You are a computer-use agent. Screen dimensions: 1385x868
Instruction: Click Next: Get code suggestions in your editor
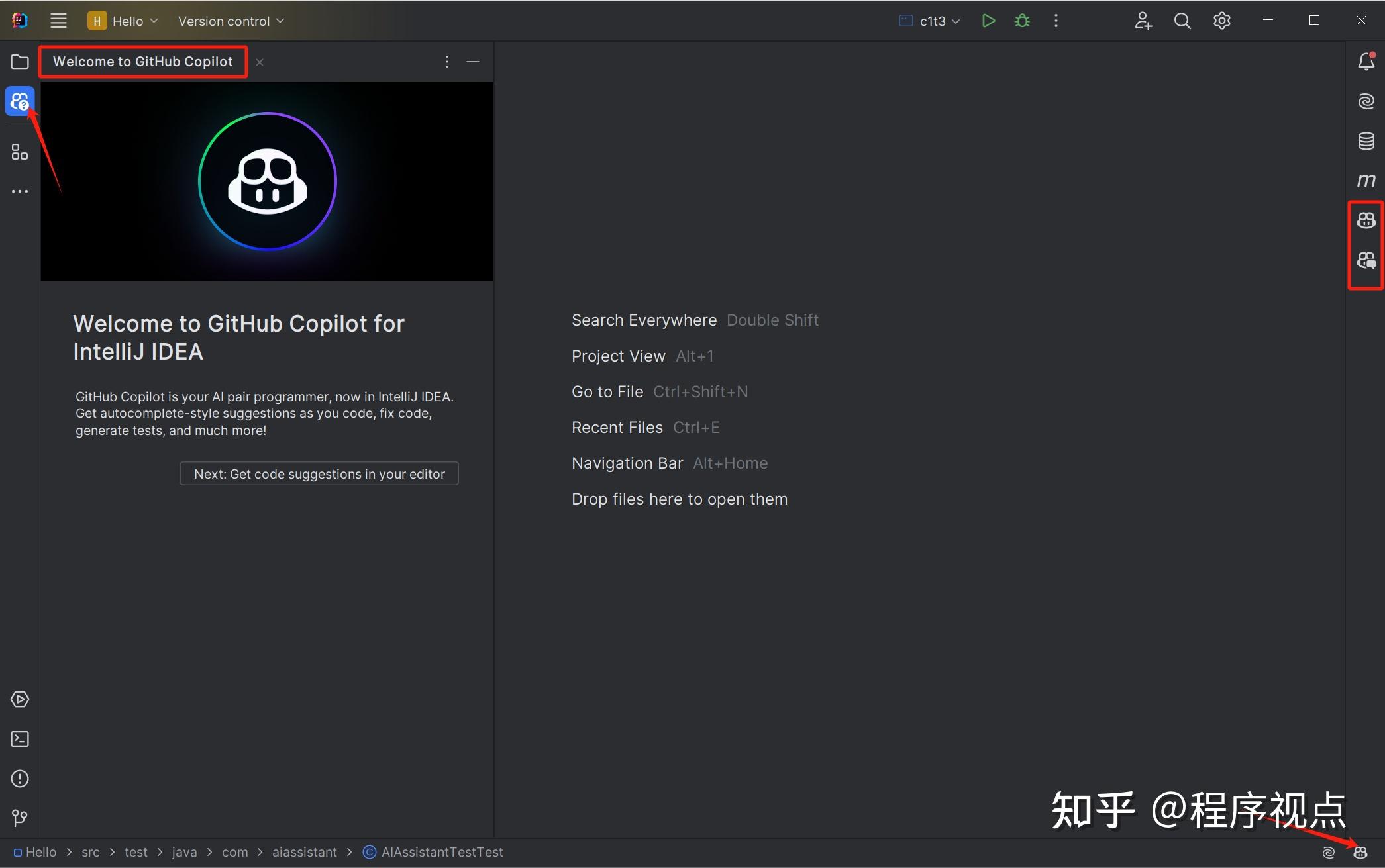[319, 473]
